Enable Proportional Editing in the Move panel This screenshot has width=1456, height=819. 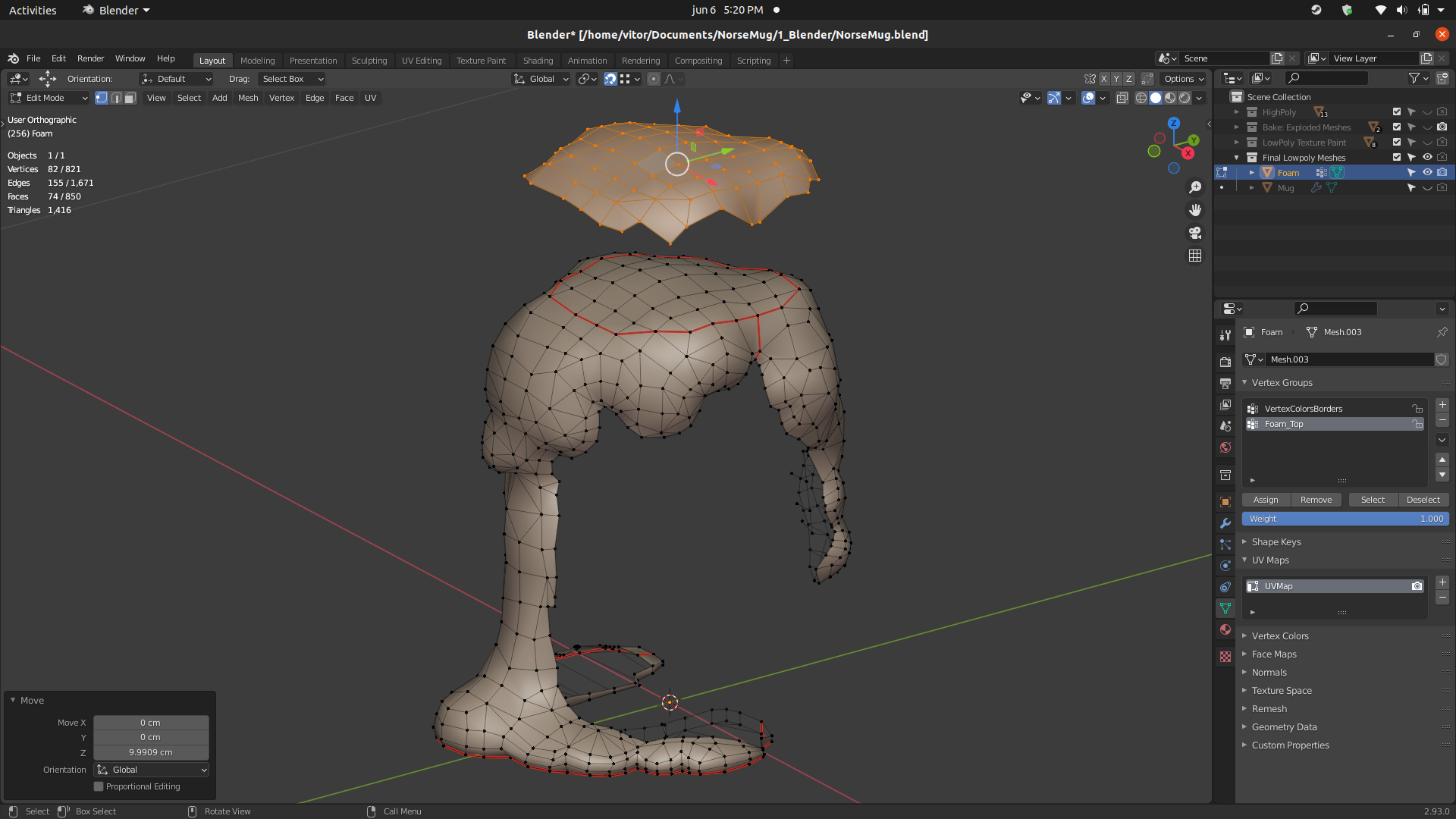click(98, 786)
